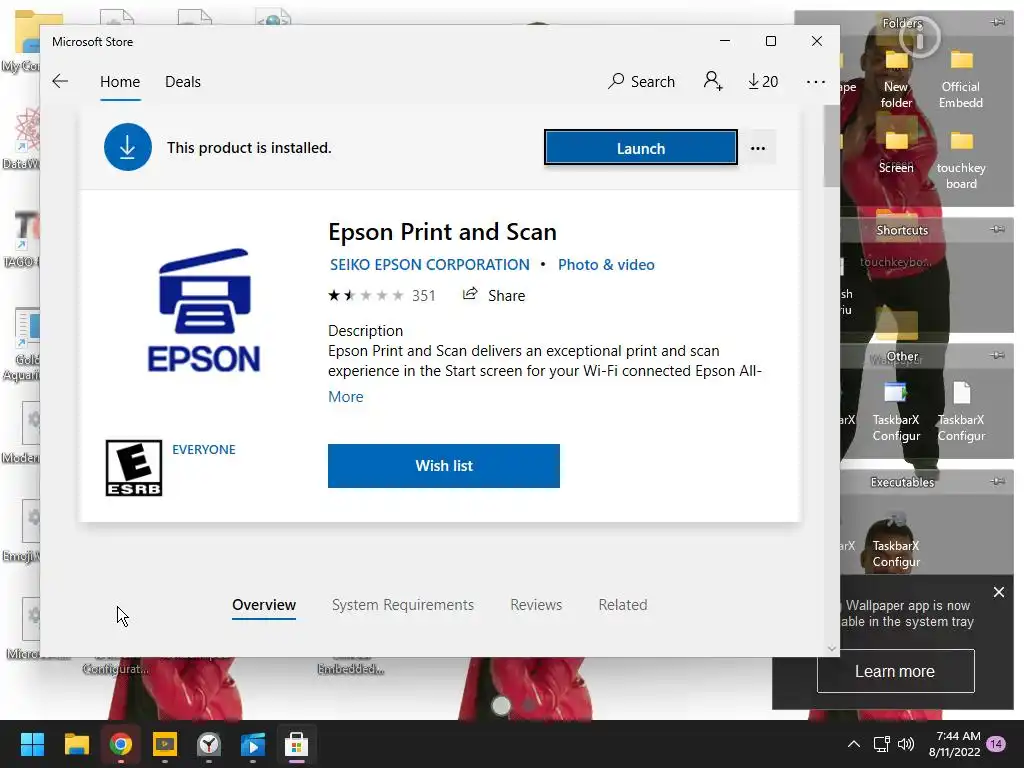
Task: Launch Epson Print and Scan
Action: (641, 148)
